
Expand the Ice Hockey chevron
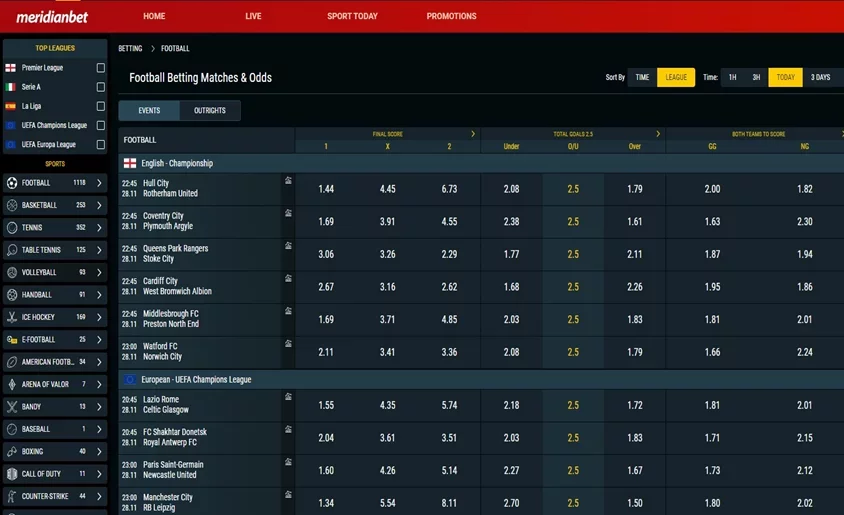pos(99,317)
